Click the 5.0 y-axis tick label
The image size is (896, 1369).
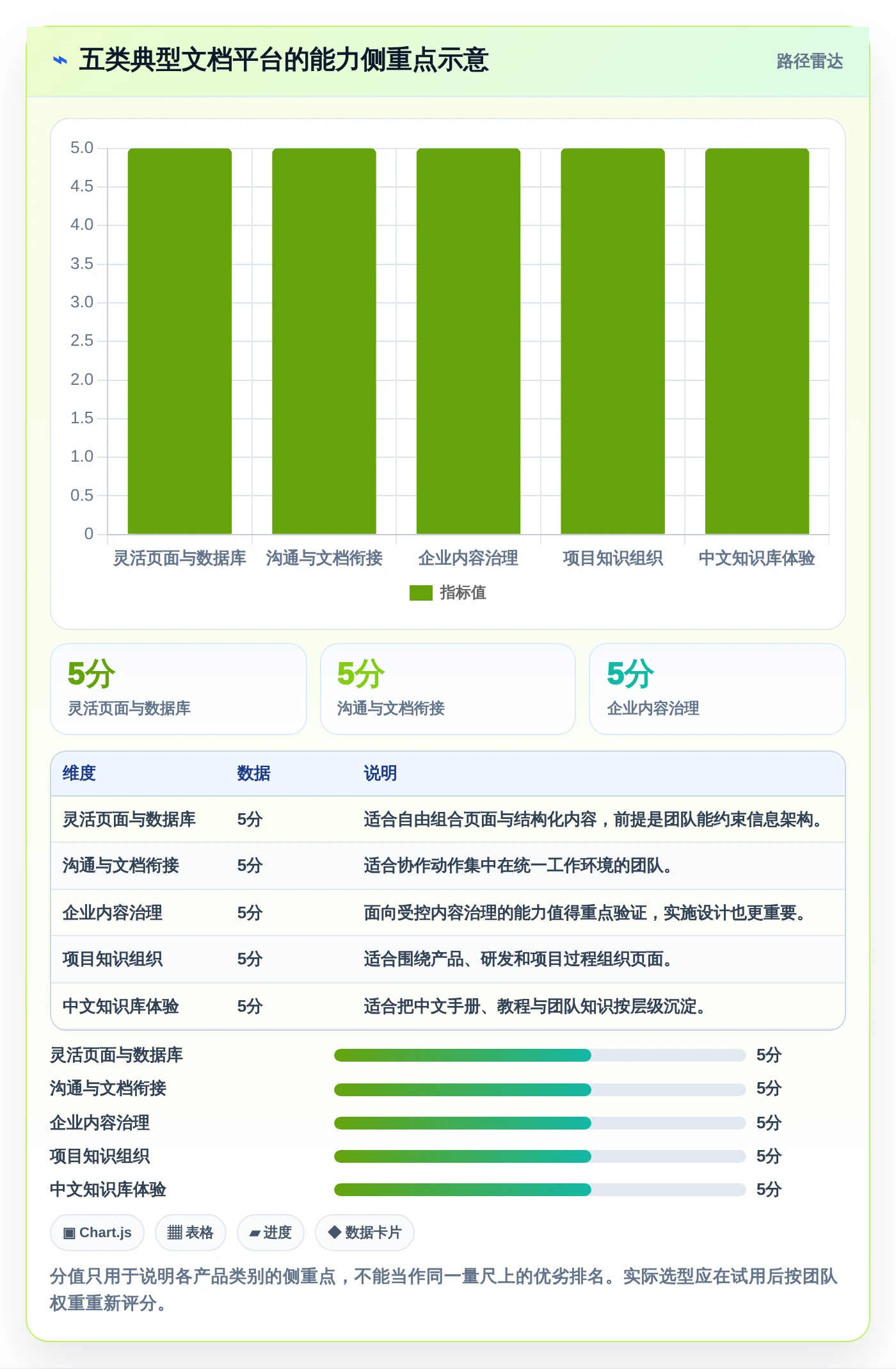tap(82, 148)
